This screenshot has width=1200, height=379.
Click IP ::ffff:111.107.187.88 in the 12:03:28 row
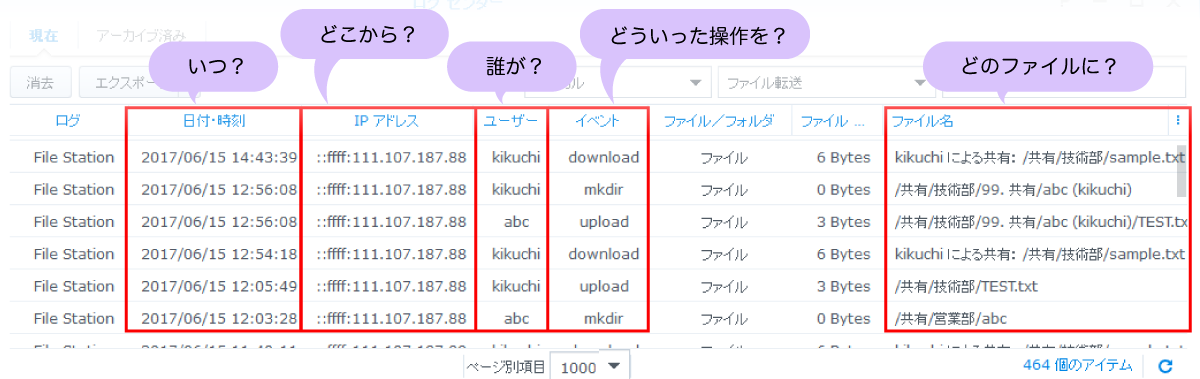pos(391,318)
